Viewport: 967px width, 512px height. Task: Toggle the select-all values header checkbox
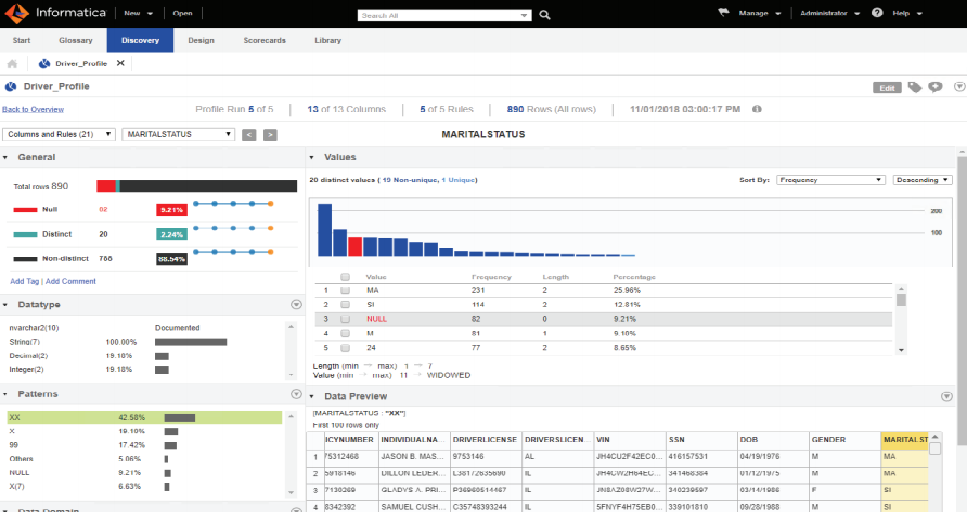click(345, 277)
